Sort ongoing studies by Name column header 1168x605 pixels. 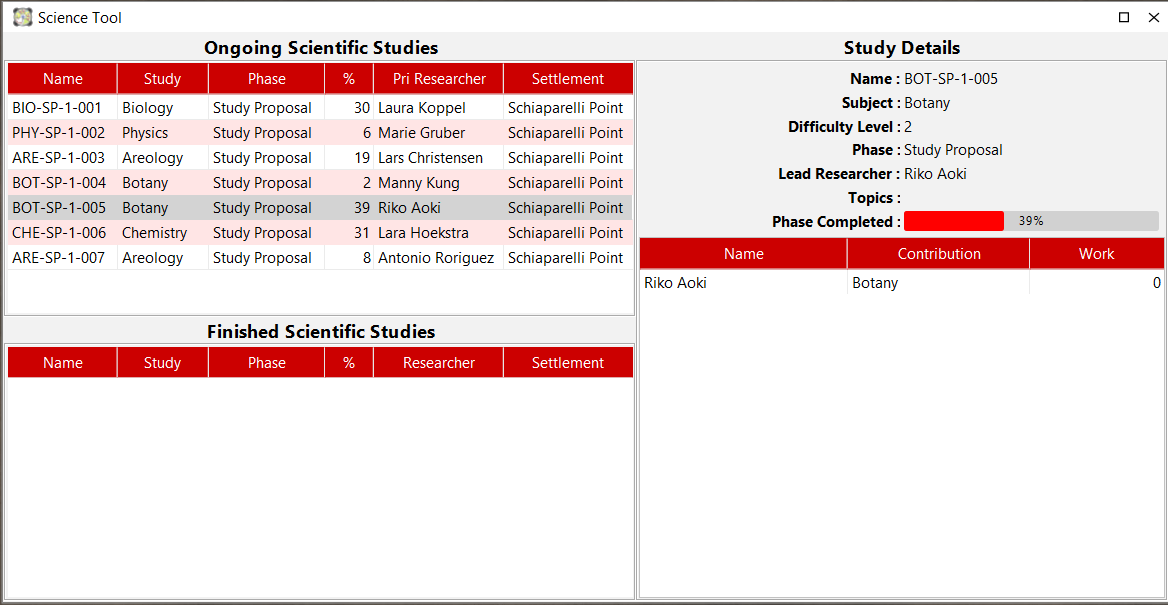pos(63,79)
